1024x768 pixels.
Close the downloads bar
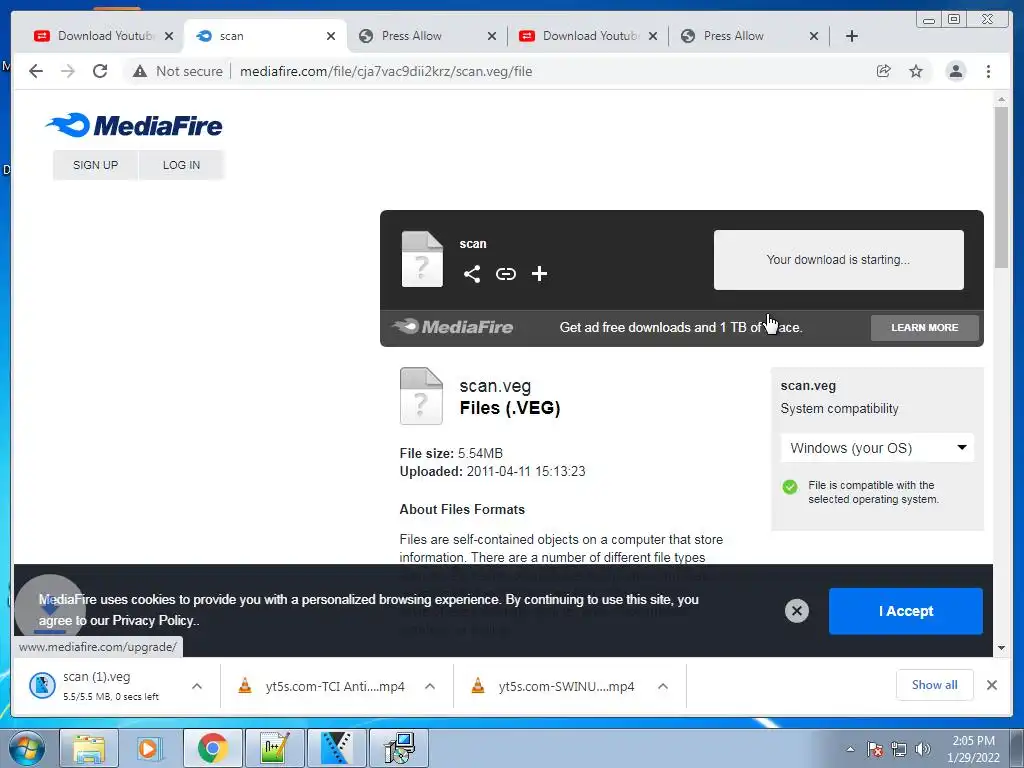tap(991, 685)
